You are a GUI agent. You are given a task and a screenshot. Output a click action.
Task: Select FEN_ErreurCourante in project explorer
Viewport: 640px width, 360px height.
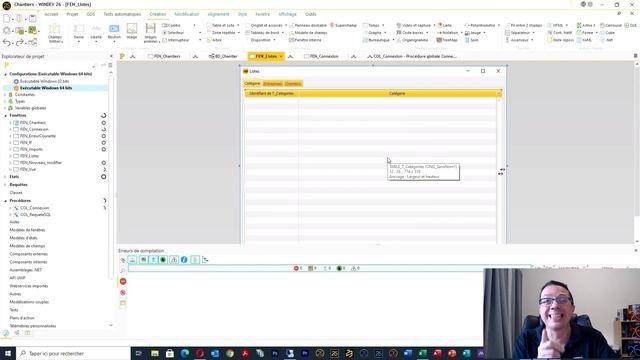point(38,136)
